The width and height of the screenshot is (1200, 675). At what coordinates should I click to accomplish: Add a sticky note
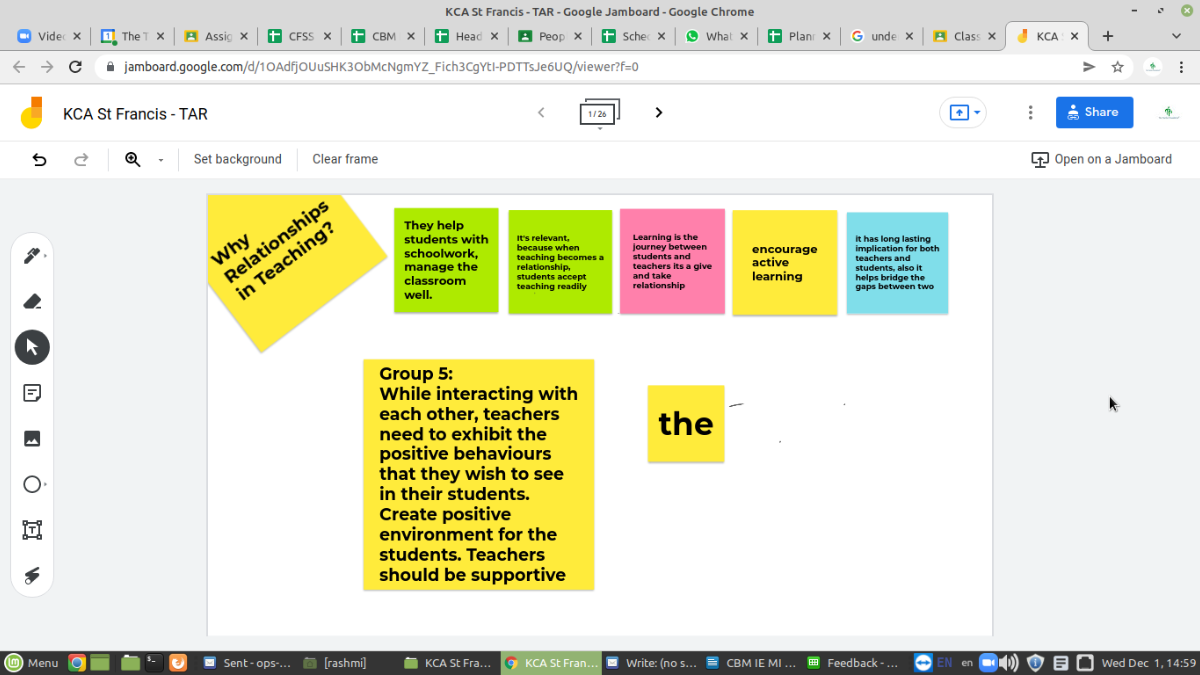32,393
